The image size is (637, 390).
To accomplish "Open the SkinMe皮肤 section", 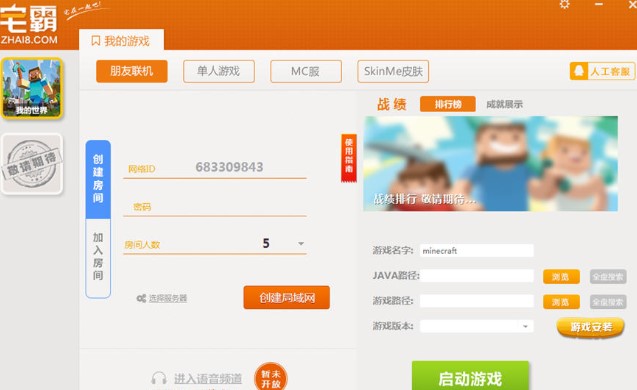I will pos(393,71).
